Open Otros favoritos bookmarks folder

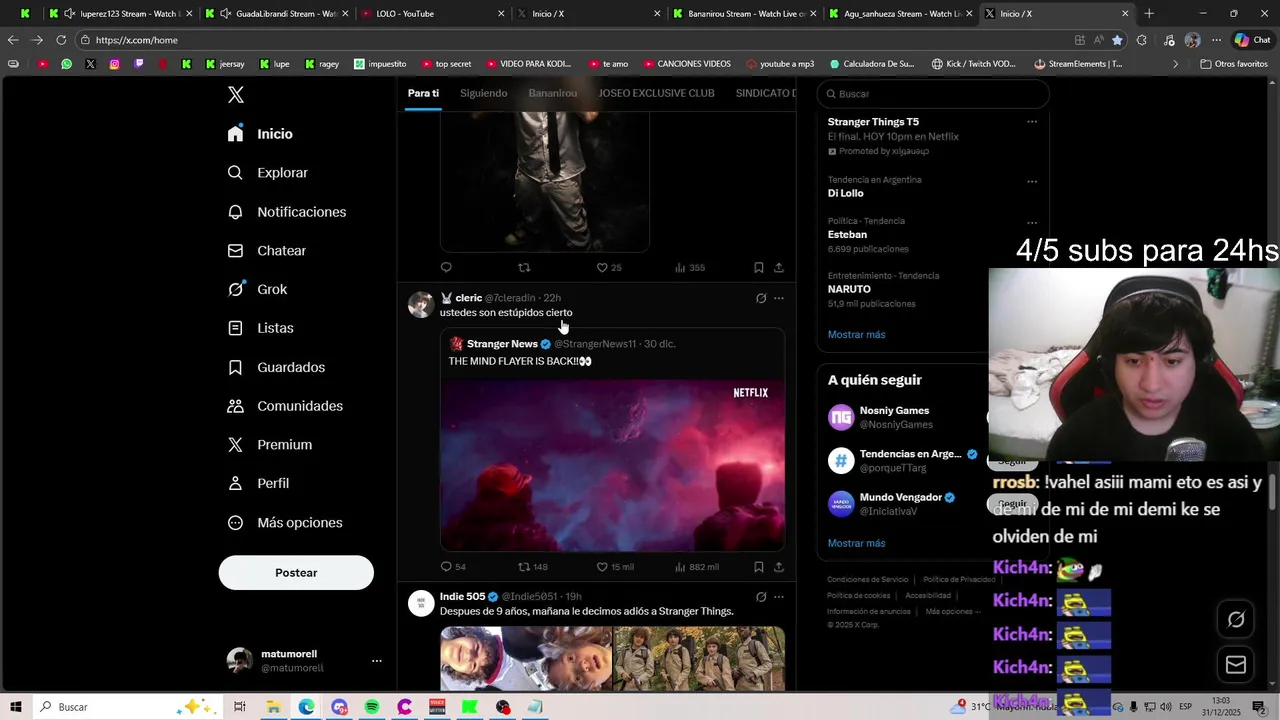[1234, 64]
